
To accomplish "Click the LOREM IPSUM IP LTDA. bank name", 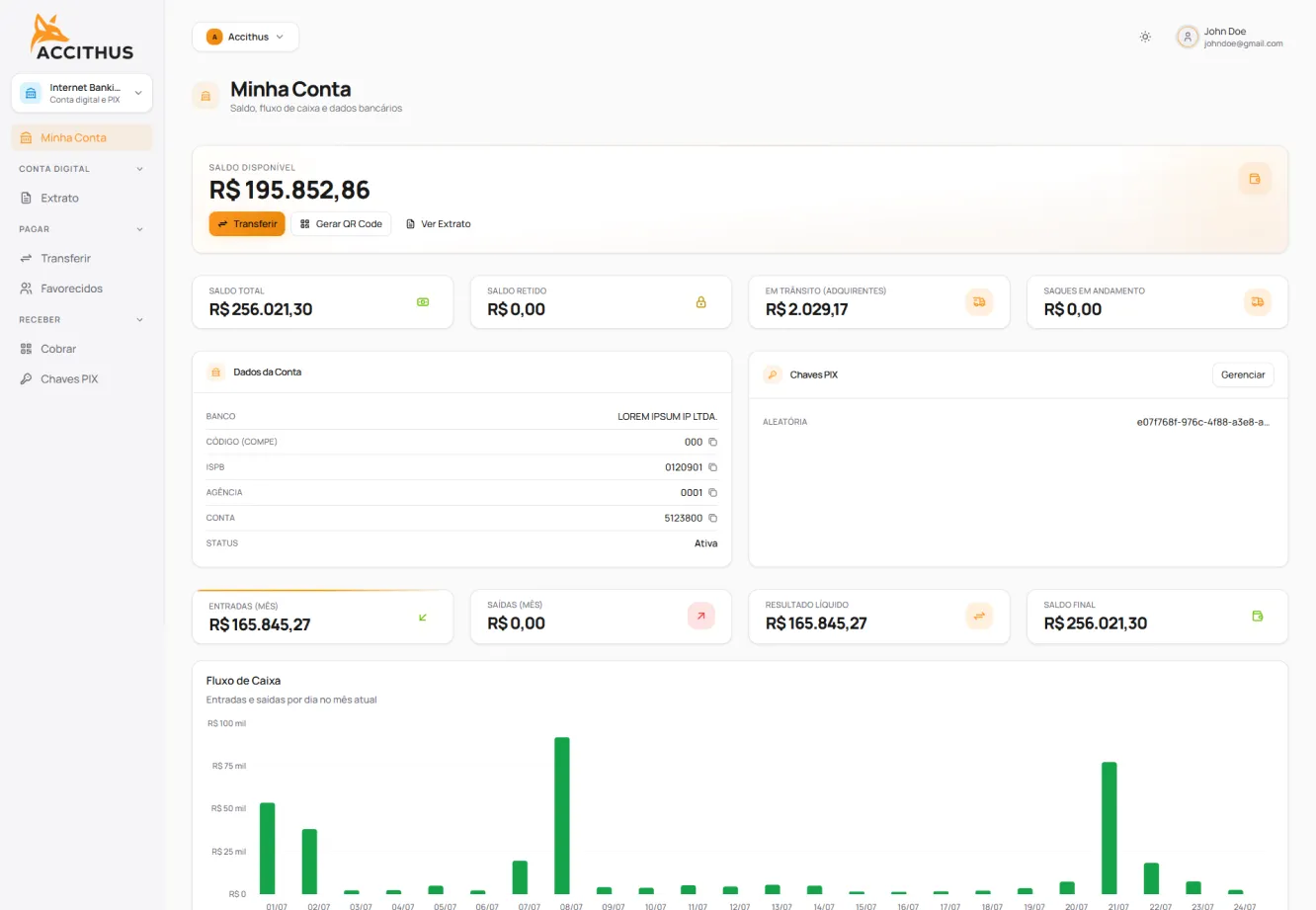I will 668,417.
